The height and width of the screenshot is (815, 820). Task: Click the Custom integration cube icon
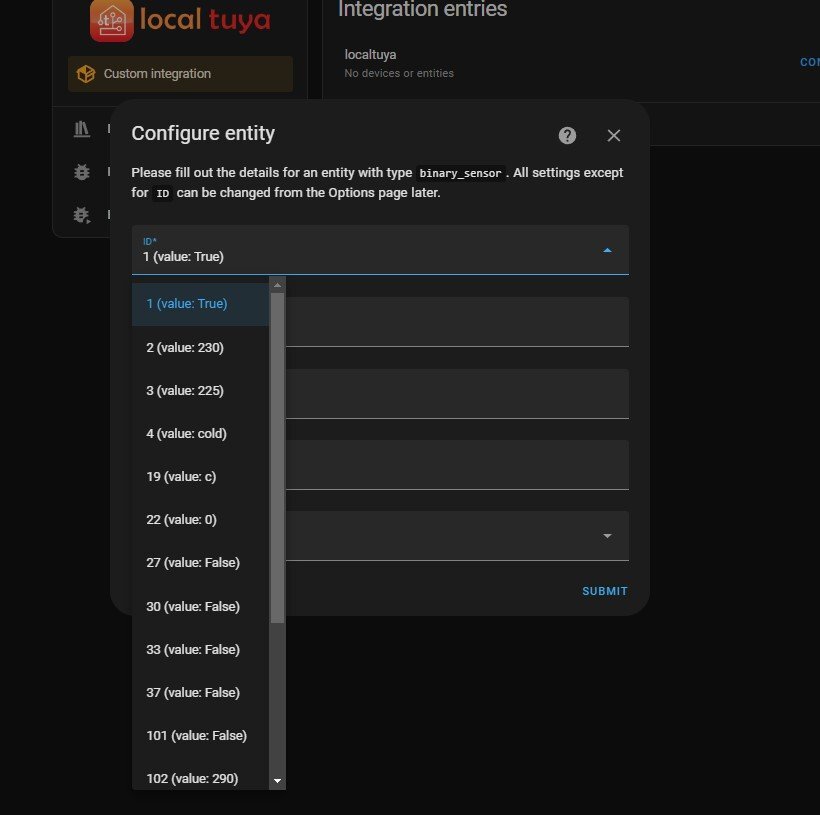86,74
